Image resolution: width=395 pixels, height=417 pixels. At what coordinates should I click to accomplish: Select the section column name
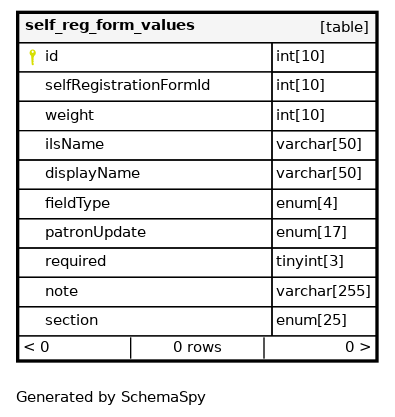72,320
